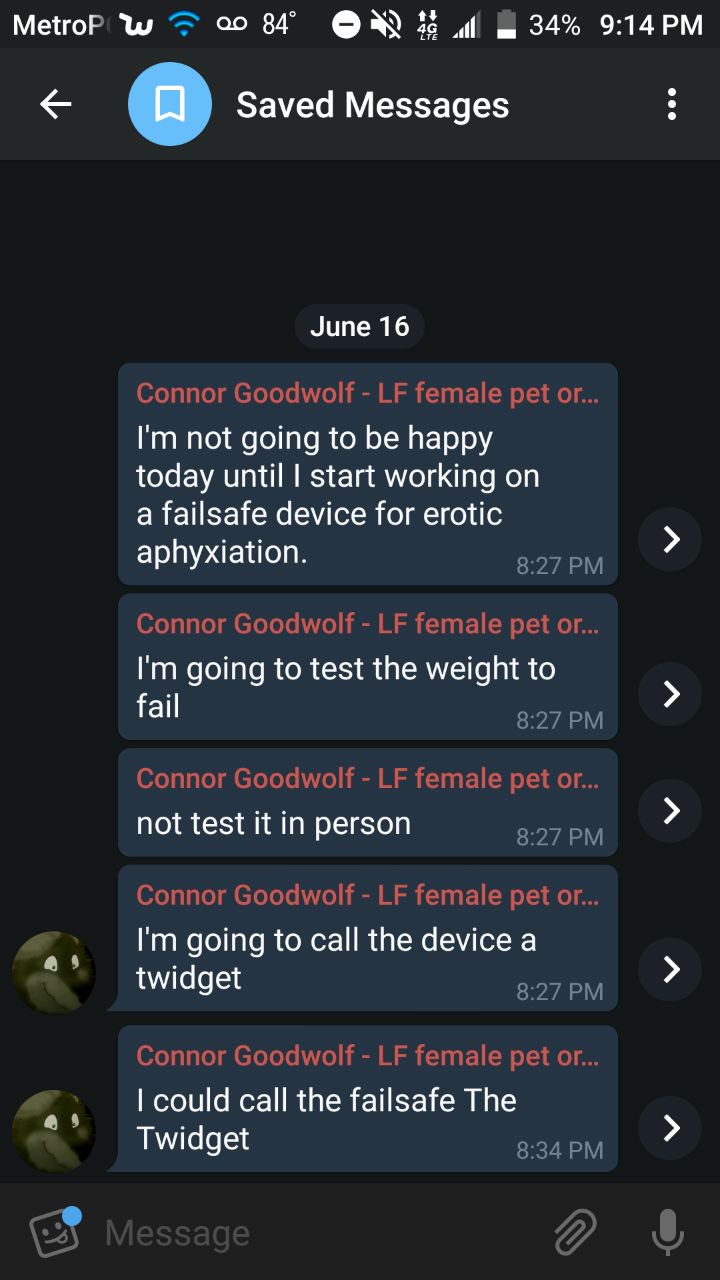
Task: Open the Saved Messages bookmark avatar
Action: pyautogui.click(x=170, y=104)
